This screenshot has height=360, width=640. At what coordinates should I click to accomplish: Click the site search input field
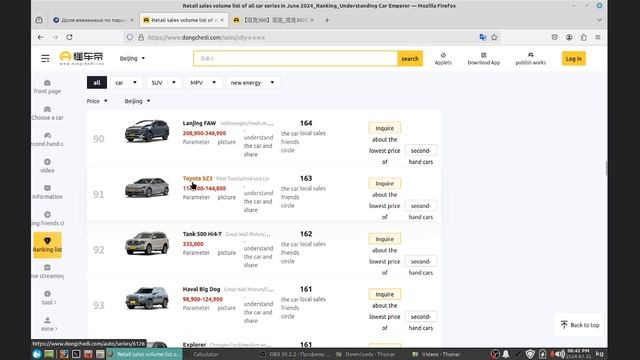click(x=296, y=58)
